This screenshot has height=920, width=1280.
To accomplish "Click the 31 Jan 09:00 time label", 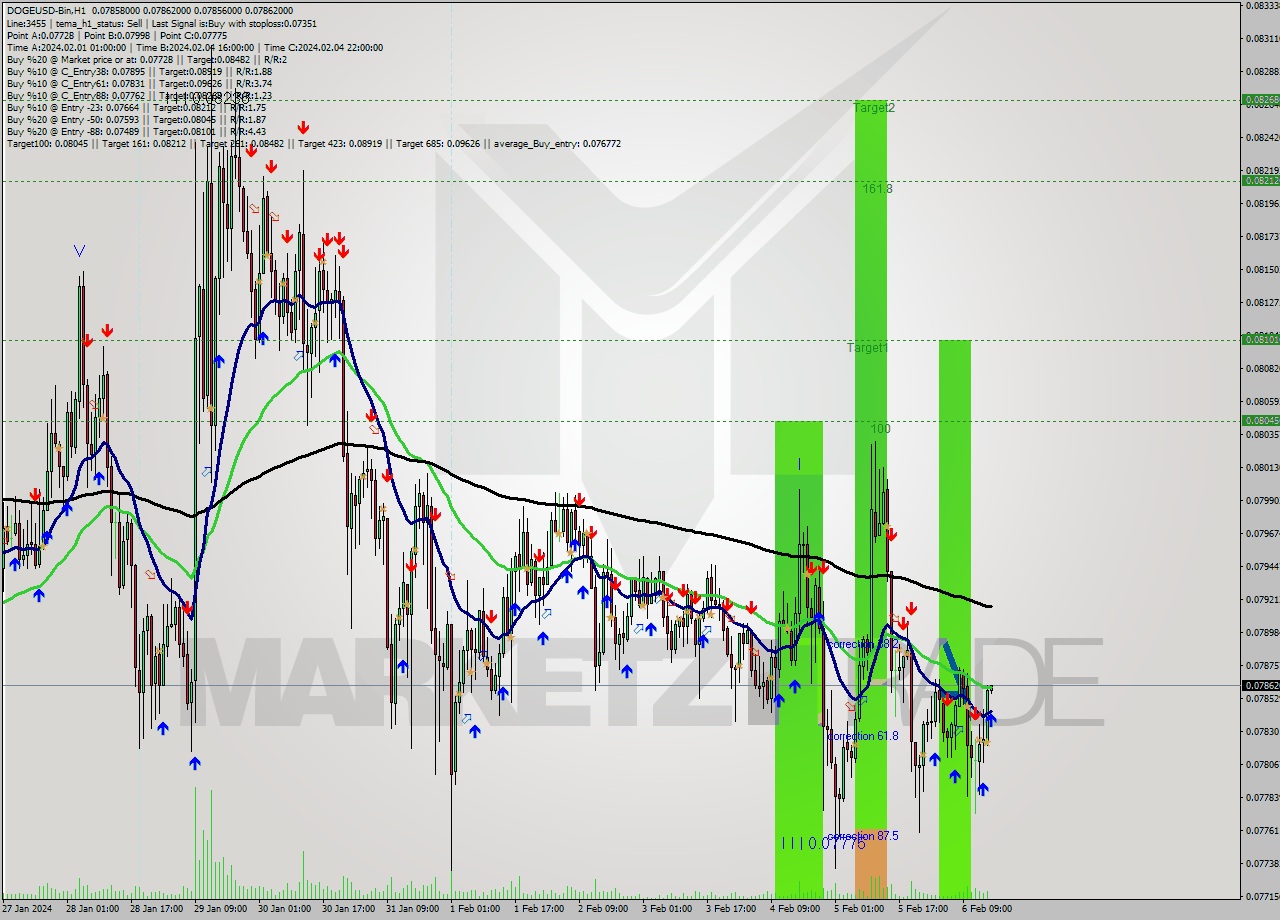I will (x=412, y=909).
